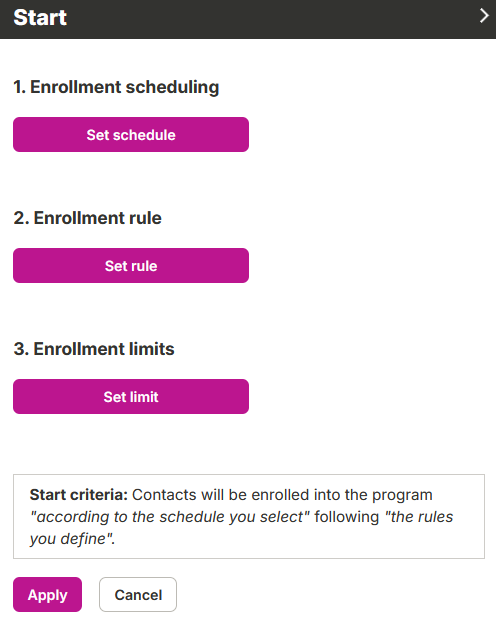Click the Contacts will be enrolled sentence
Screen dimensions: 496x624
click(282, 495)
